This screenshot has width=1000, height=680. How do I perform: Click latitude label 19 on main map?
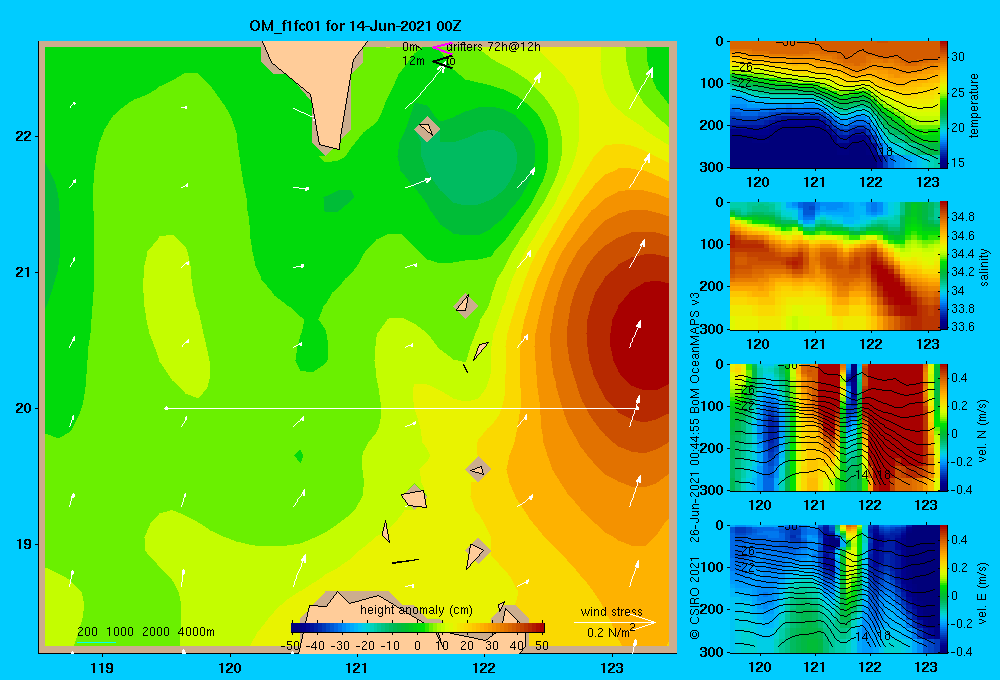coord(23,544)
